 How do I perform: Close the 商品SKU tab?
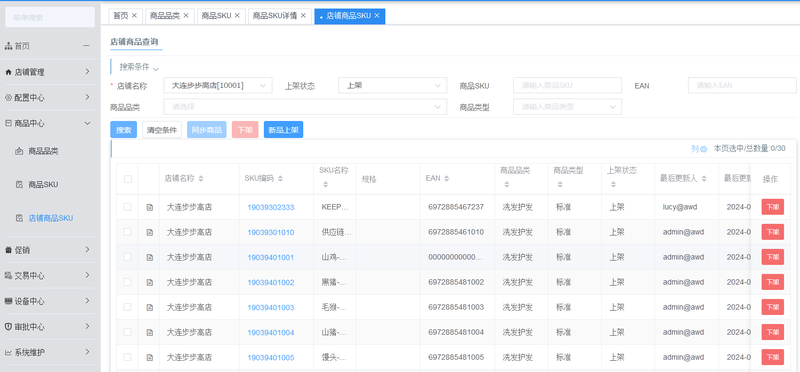[237, 16]
